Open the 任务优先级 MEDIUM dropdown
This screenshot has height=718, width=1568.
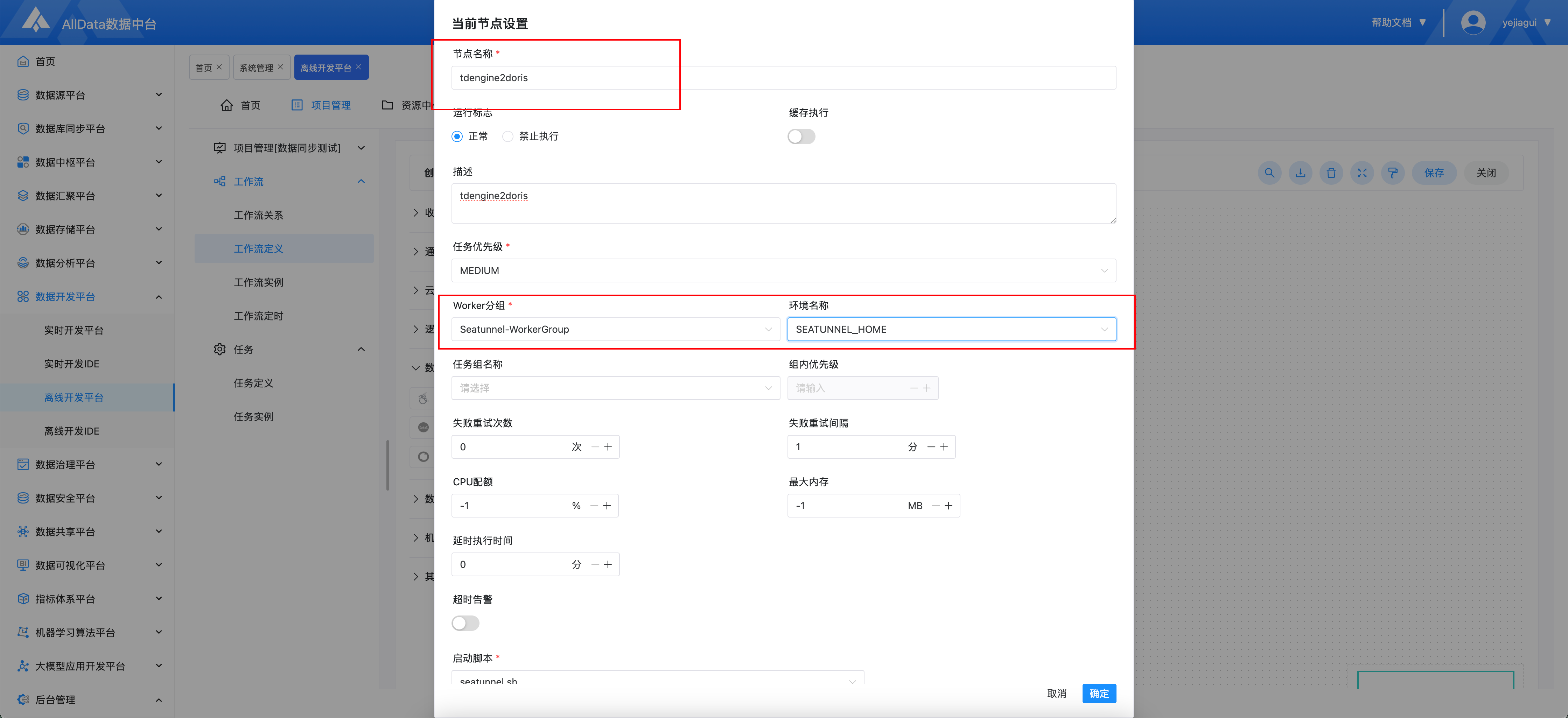click(783, 270)
